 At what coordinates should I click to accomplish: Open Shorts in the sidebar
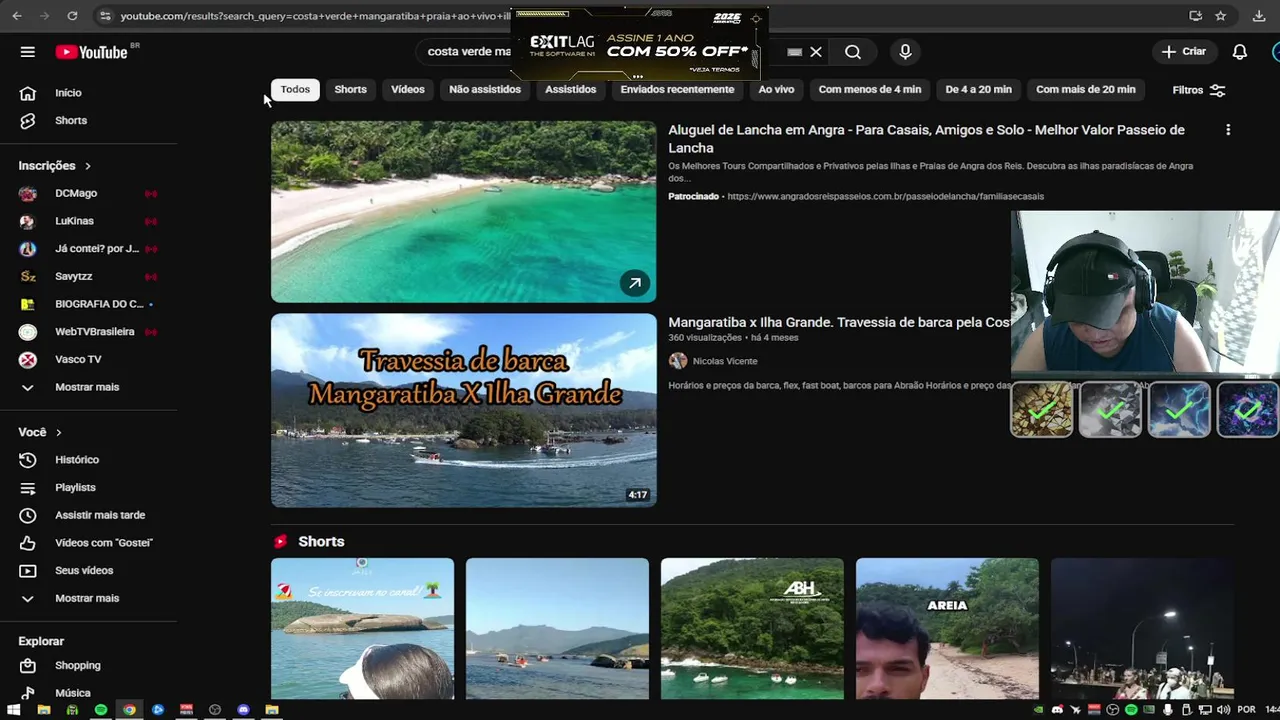click(x=70, y=120)
